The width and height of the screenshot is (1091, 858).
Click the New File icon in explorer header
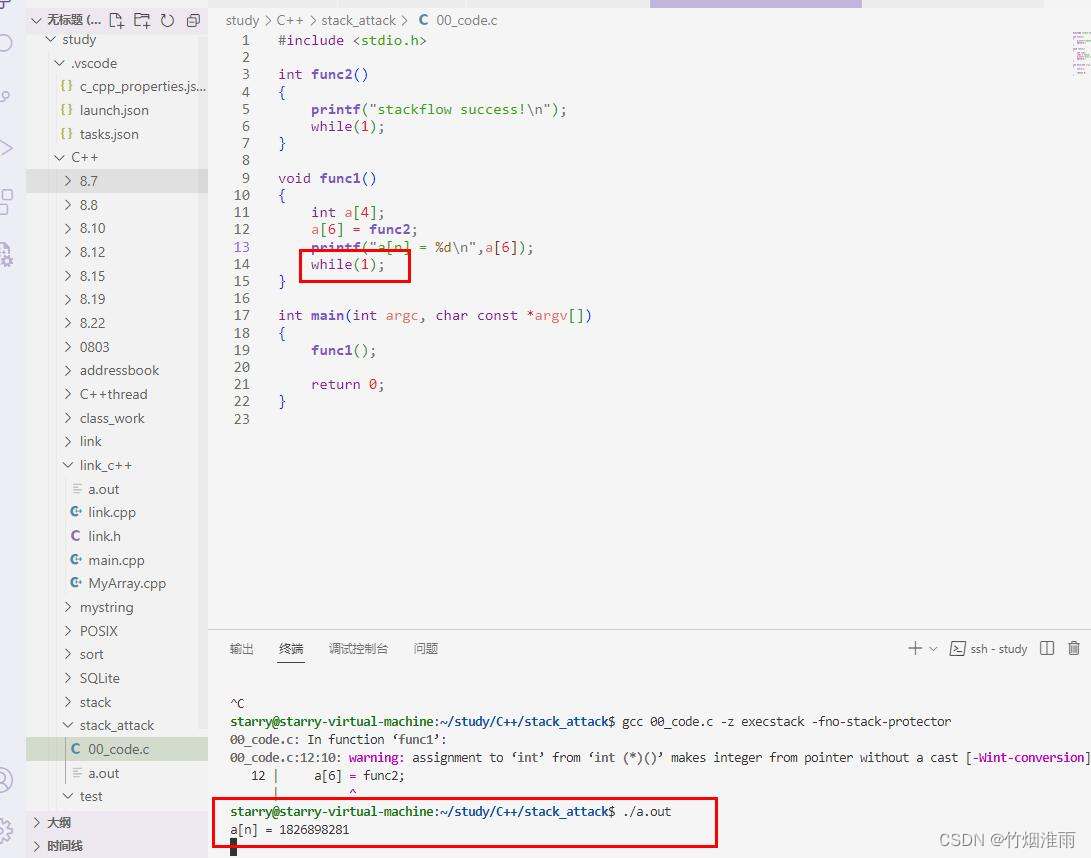pos(117,20)
